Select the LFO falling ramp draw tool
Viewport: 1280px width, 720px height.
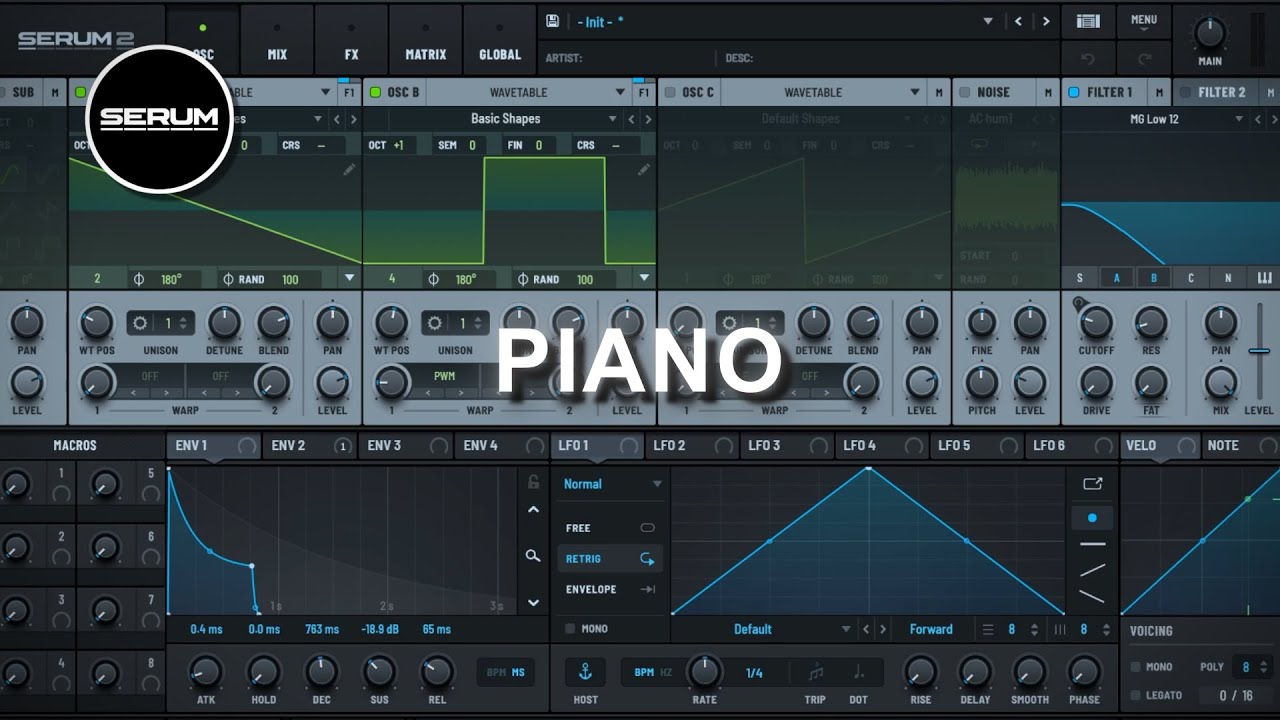point(1093,597)
